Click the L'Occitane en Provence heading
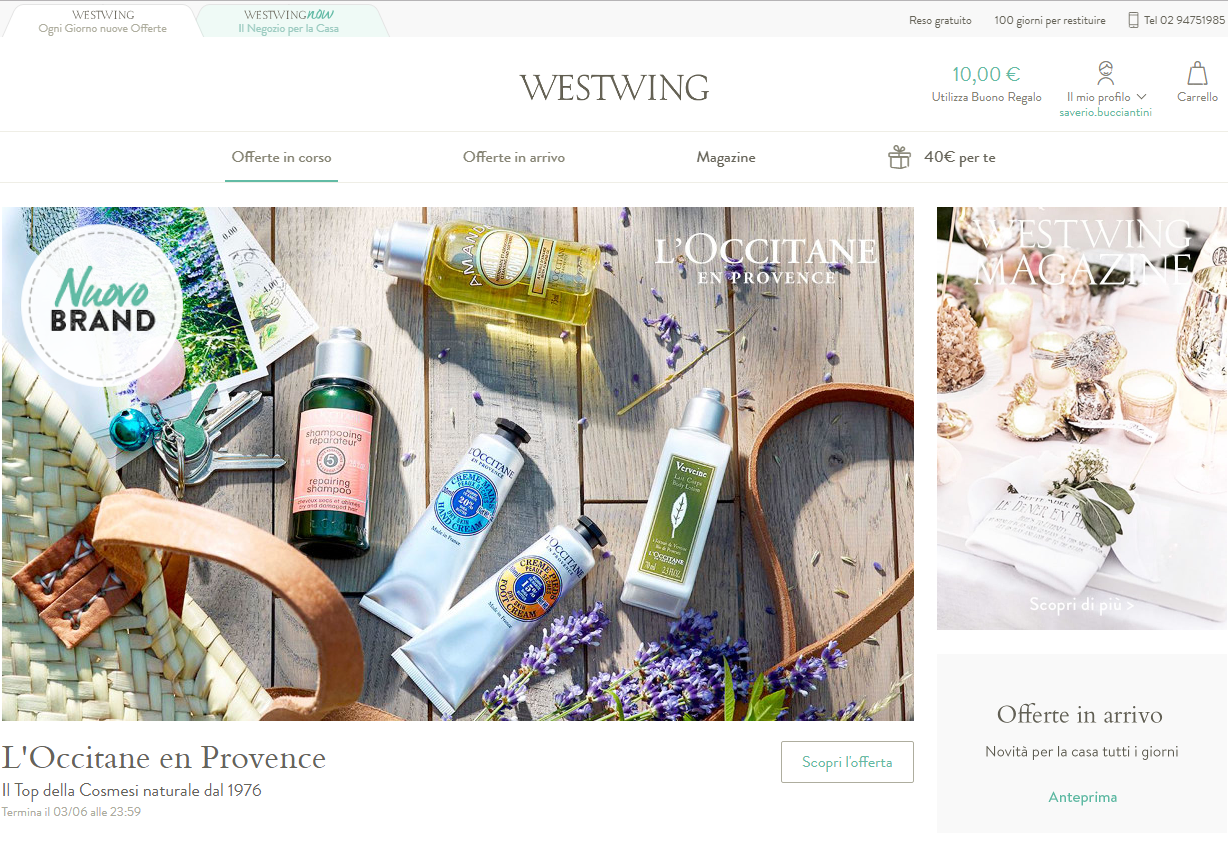 tap(164, 757)
